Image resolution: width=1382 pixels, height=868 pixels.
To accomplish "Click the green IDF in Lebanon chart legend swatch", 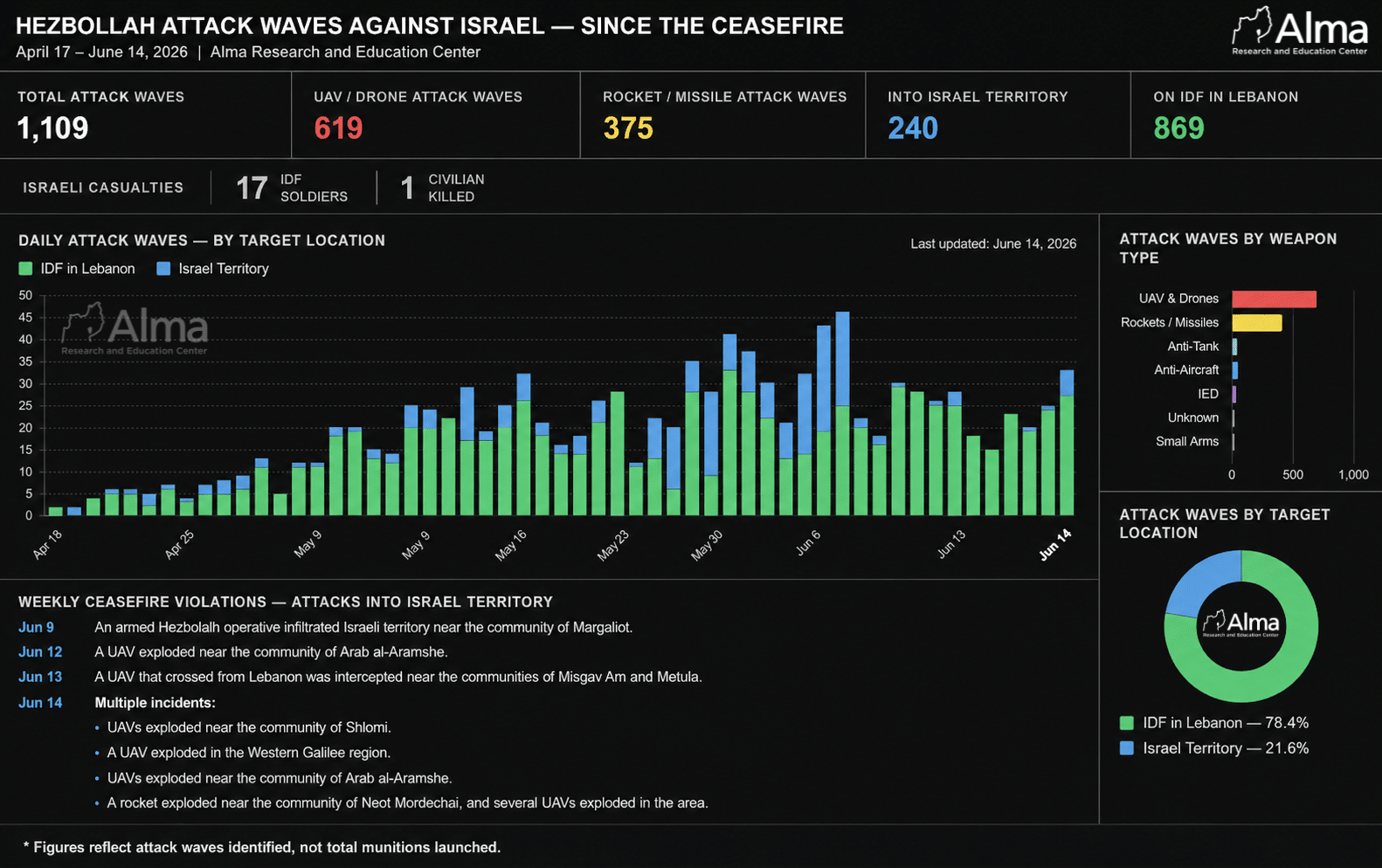I will pos(25,269).
